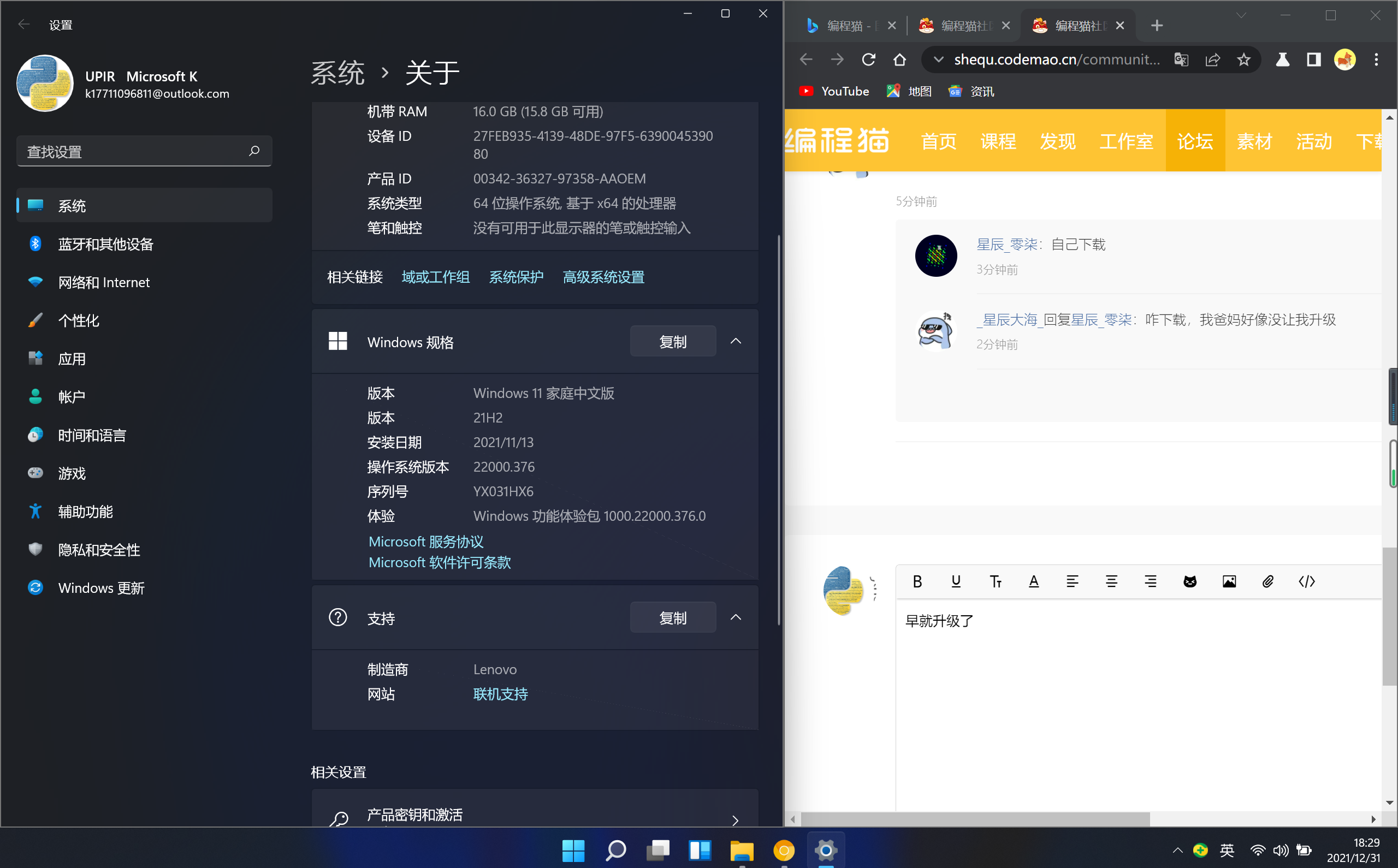Open font size tool in reply editor
Image resolution: width=1398 pixels, height=868 pixels.
[x=996, y=581]
